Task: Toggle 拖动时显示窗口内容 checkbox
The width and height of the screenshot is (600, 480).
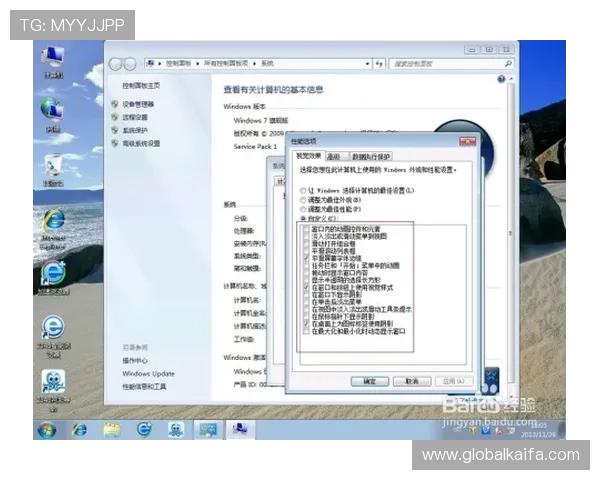Action: [306, 273]
